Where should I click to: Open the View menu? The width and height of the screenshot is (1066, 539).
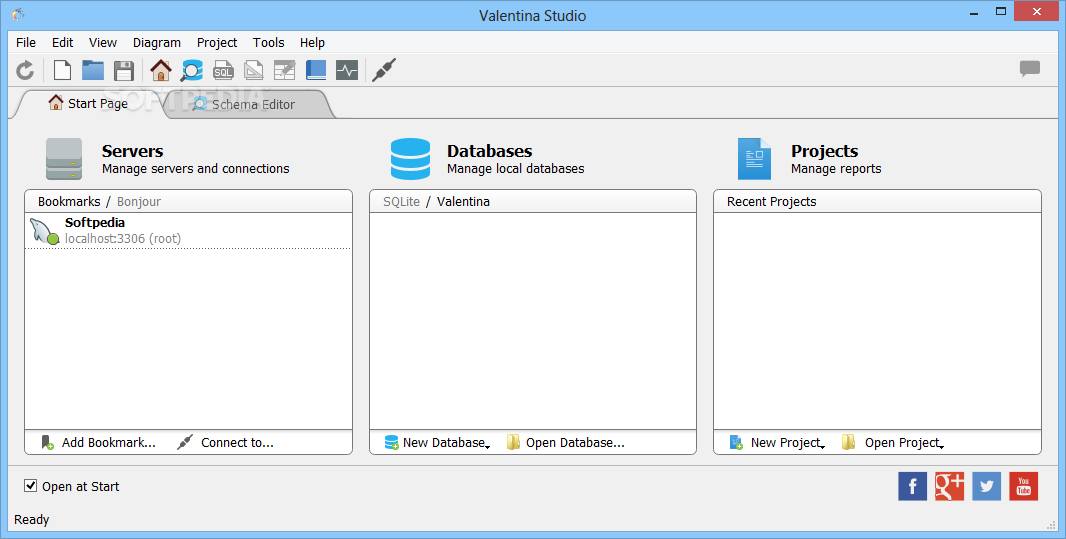103,42
